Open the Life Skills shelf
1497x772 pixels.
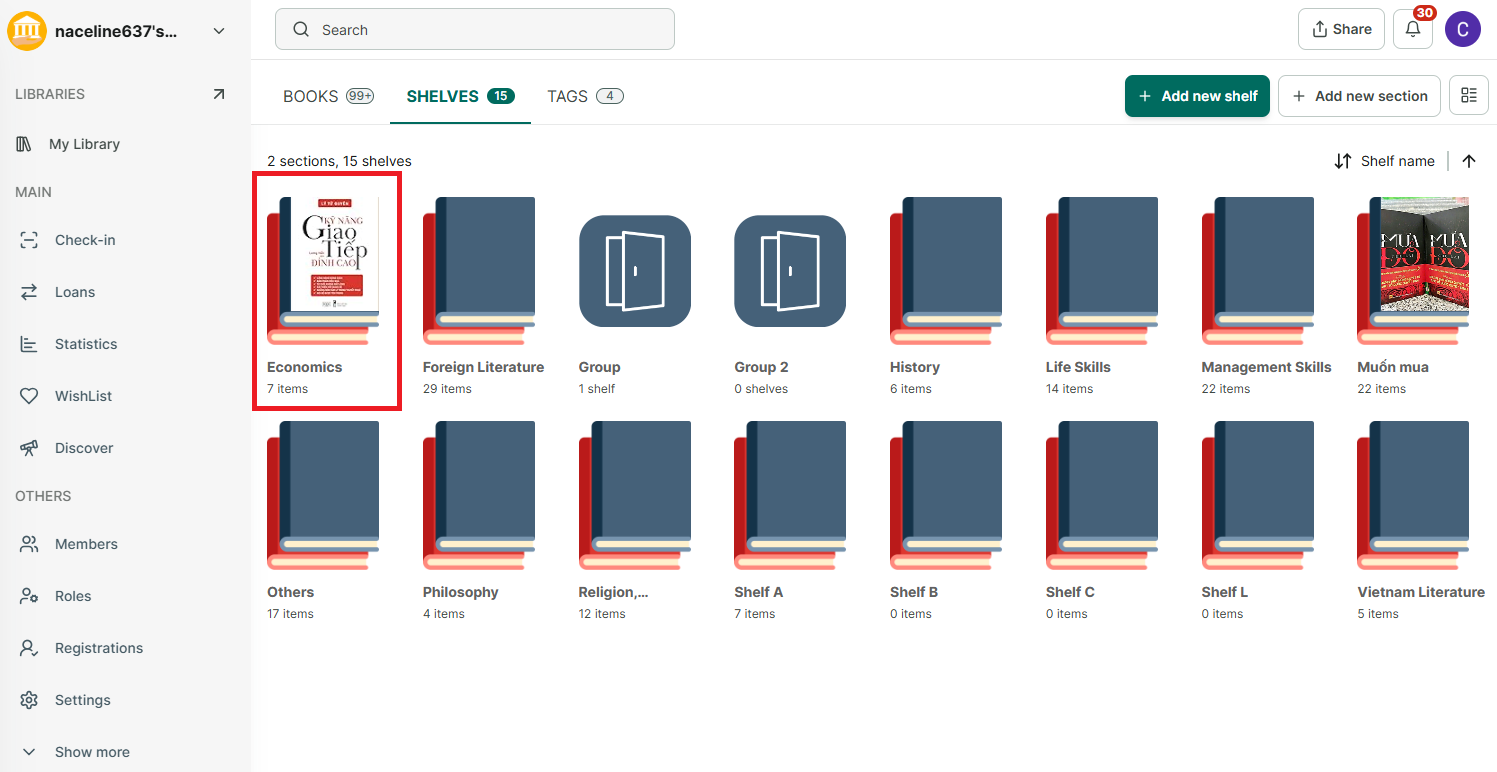(1102, 297)
